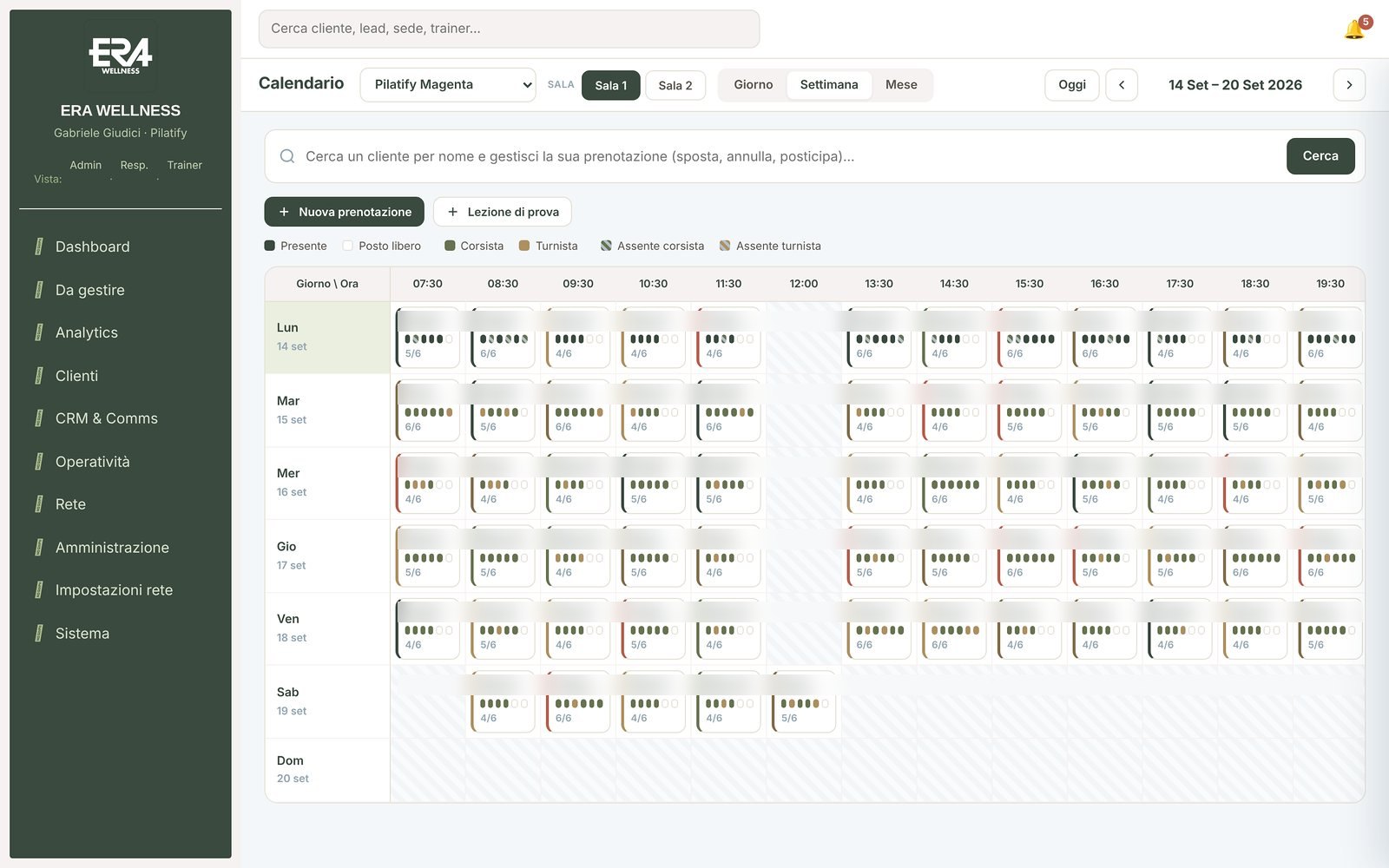Click the magnifier icon in the client booking search
The image size is (1389, 868).
[x=287, y=156]
